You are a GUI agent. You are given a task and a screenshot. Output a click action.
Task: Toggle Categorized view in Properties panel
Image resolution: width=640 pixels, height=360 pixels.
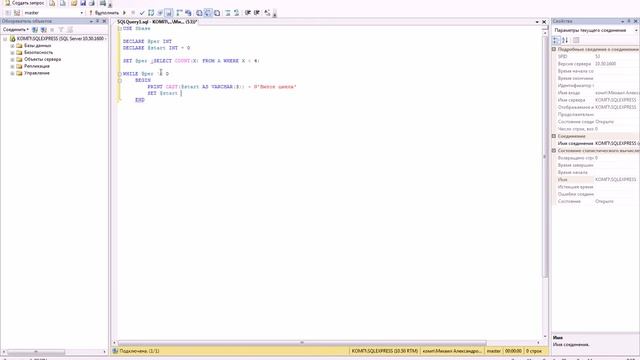click(556, 40)
